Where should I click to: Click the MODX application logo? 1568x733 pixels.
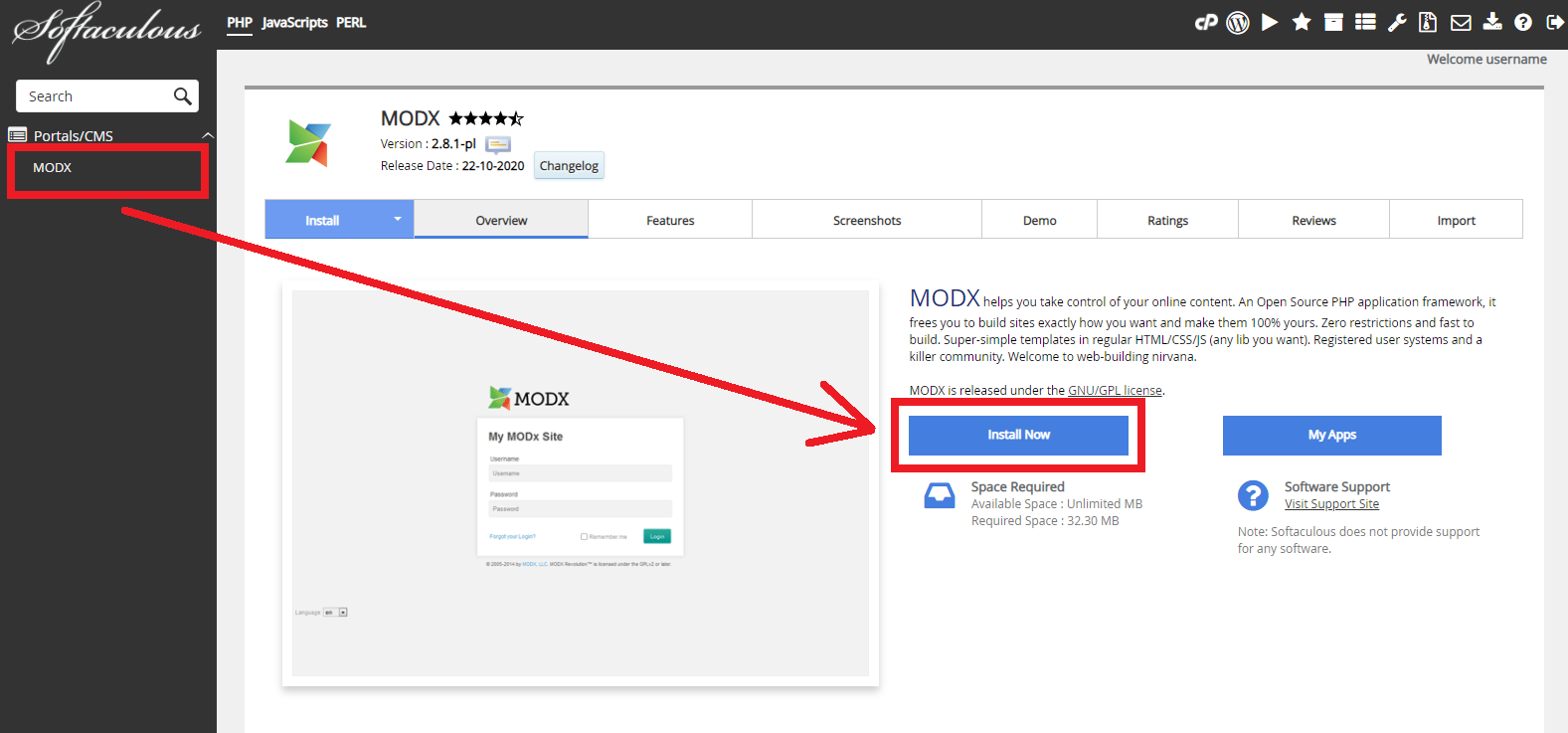coord(308,143)
